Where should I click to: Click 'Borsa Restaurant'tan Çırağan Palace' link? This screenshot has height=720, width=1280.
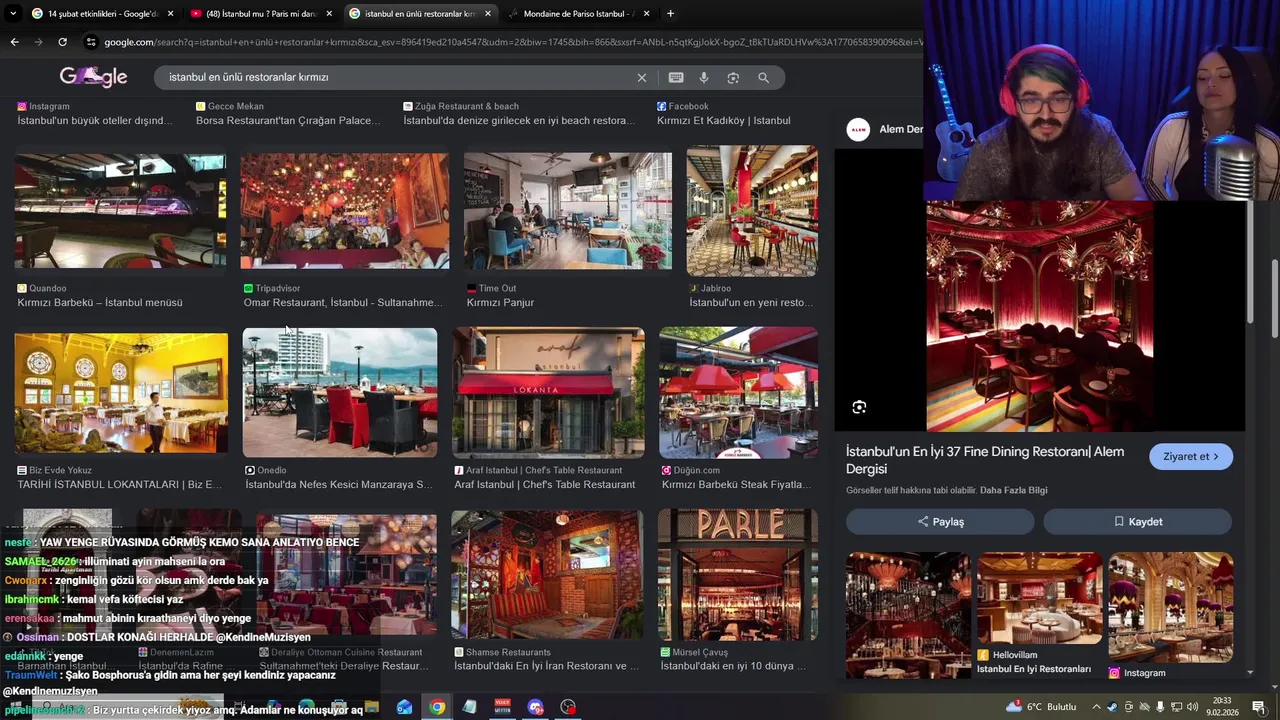pyautogui.click(x=288, y=120)
